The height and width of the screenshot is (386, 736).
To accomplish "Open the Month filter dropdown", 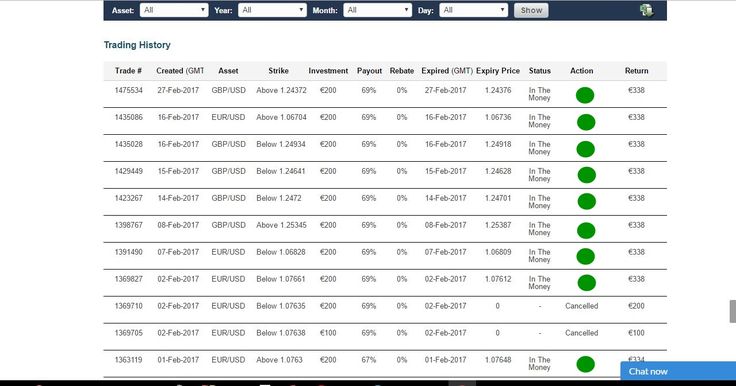I will pyautogui.click(x=377, y=10).
